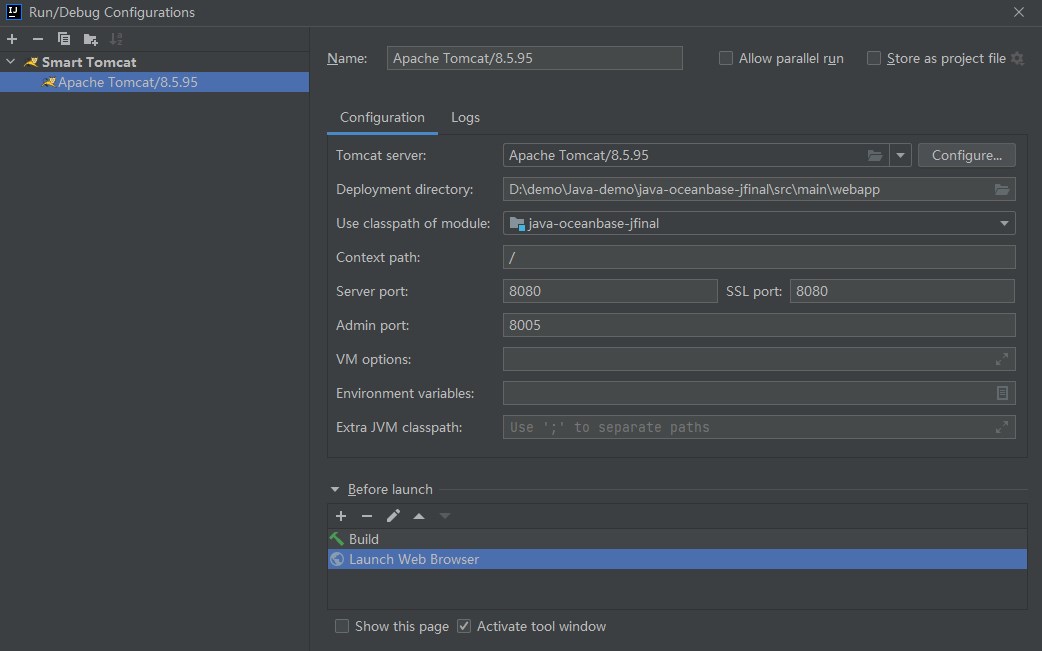This screenshot has width=1042, height=651.
Task: Edit the Launch Web Browser task
Action: tap(392, 516)
